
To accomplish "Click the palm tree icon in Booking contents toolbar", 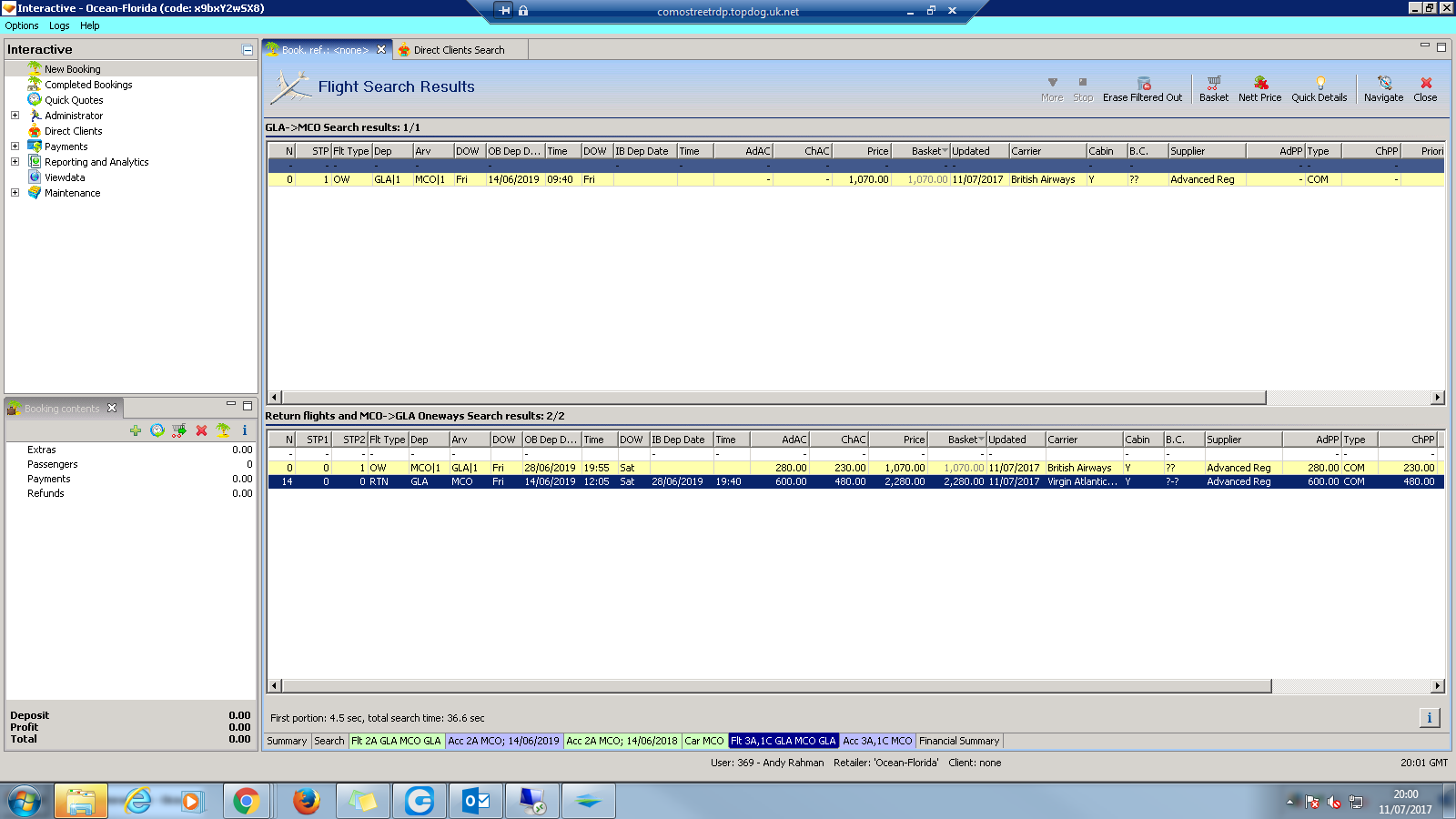I will click(223, 430).
